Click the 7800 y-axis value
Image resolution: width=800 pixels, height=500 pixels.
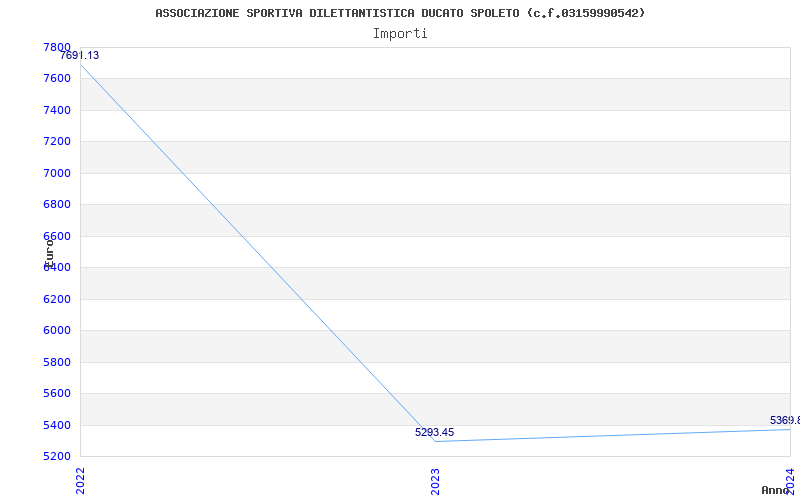(x=57, y=47)
